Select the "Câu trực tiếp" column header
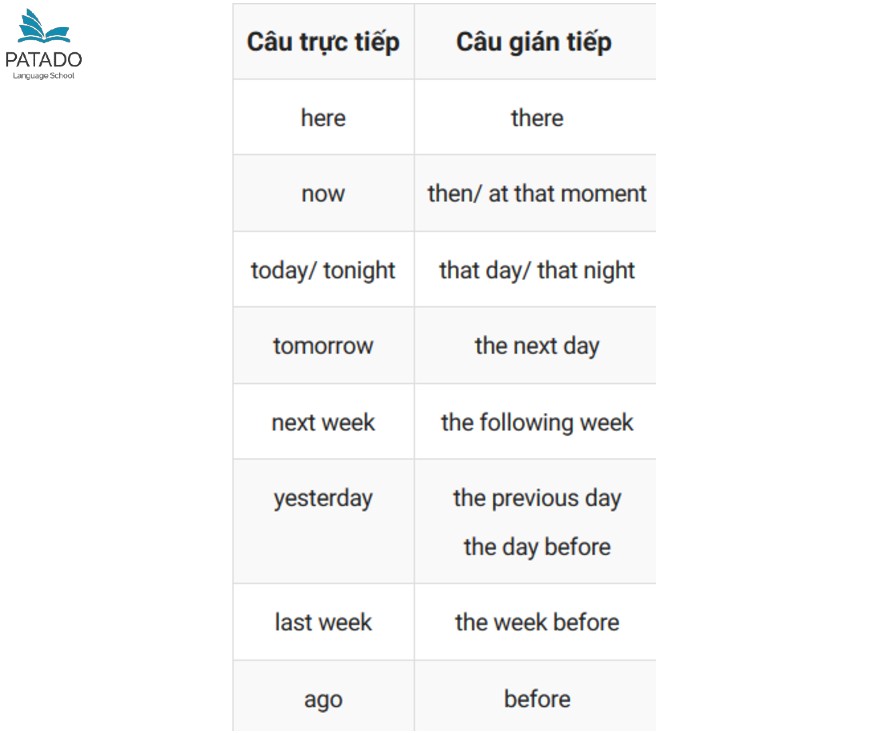Viewport: 887px width, 733px height. [x=323, y=42]
